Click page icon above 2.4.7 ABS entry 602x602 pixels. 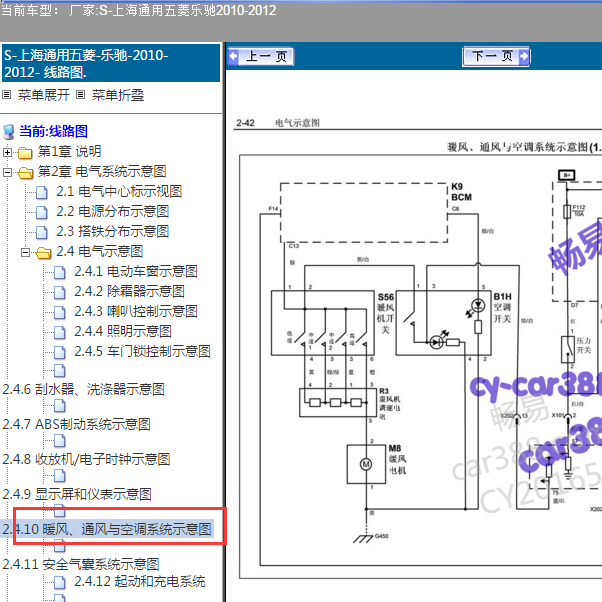pyautogui.click(x=60, y=406)
